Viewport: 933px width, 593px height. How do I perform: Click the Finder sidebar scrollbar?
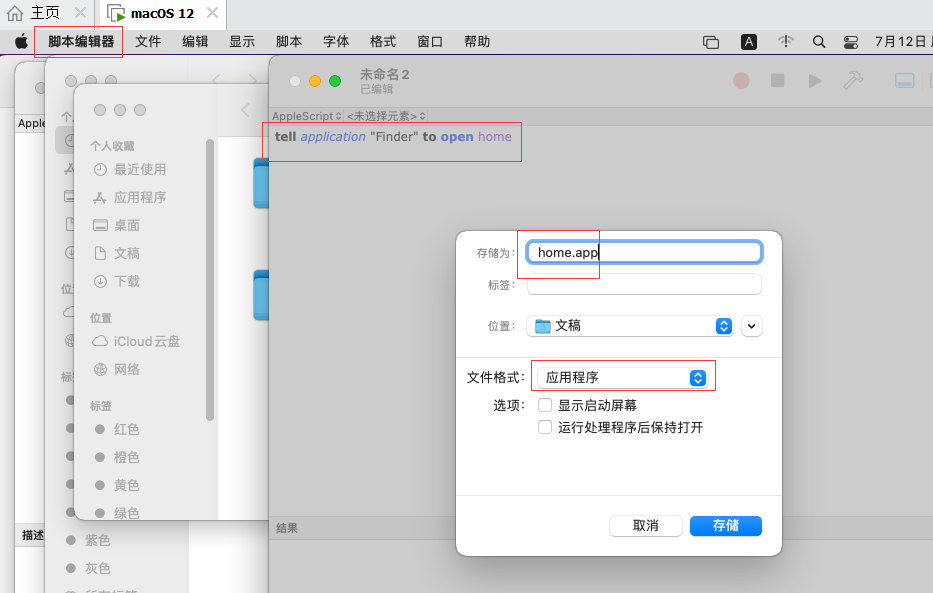click(x=209, y=280)
